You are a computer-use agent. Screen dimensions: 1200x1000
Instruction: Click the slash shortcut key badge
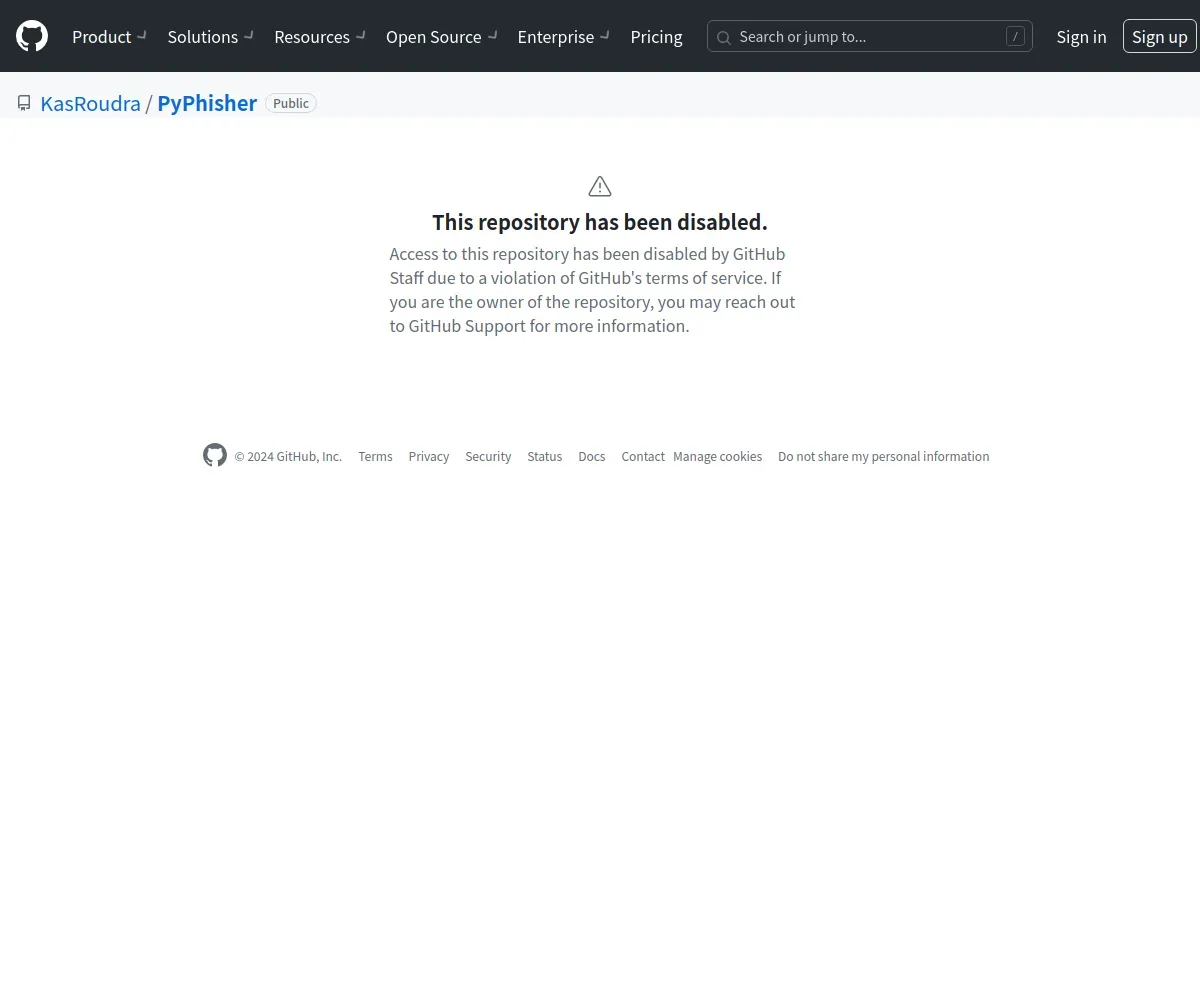(1015, 37)
